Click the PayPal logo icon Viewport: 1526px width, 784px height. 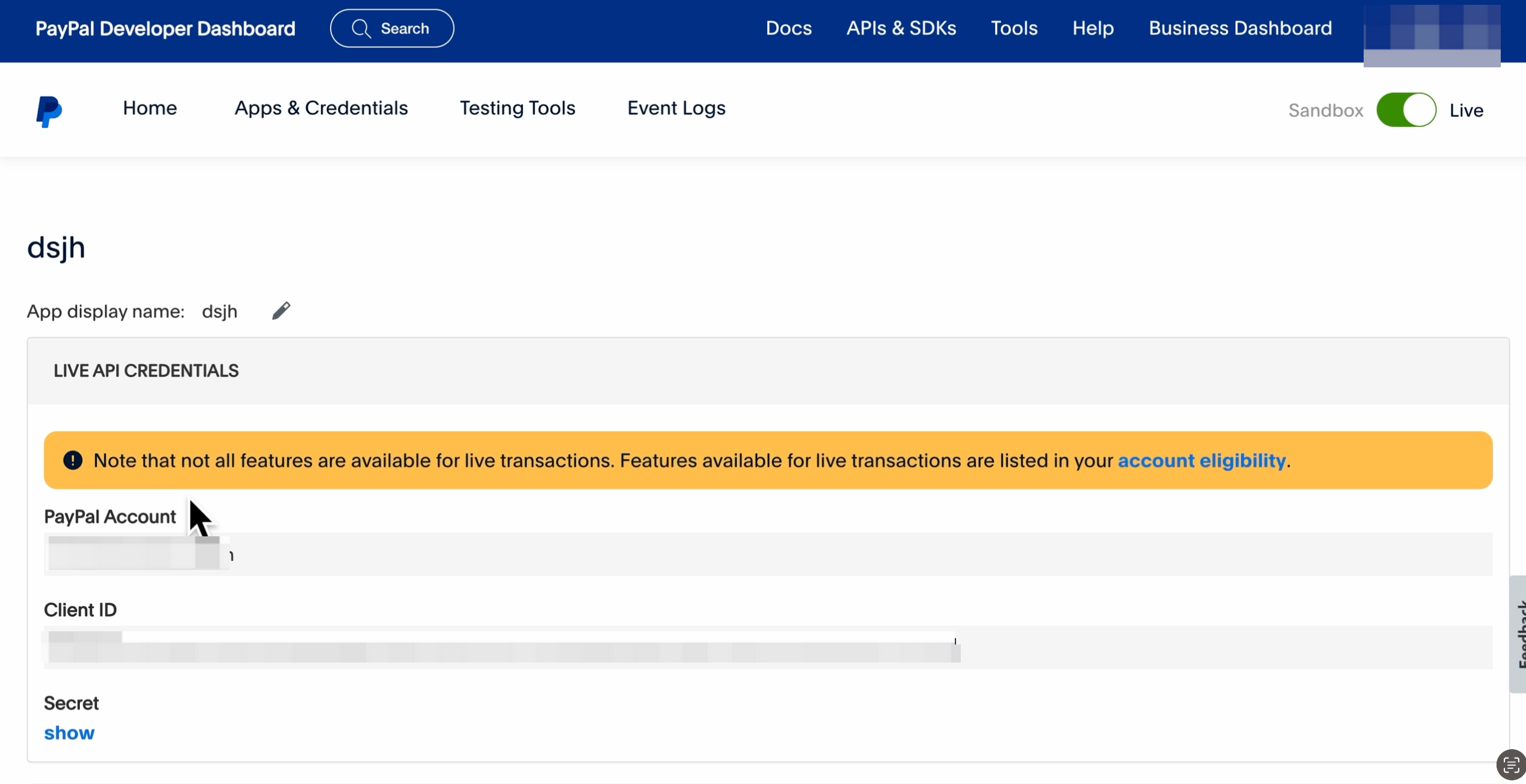click(49, 111)
